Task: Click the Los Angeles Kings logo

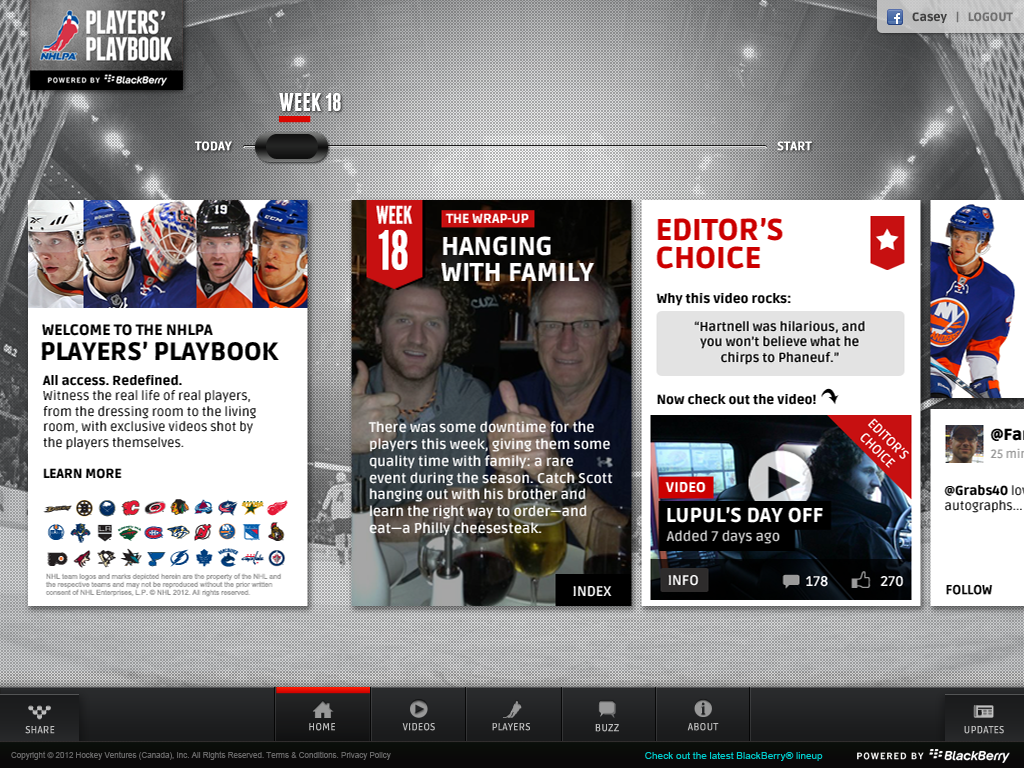Action: coord(104,533)
